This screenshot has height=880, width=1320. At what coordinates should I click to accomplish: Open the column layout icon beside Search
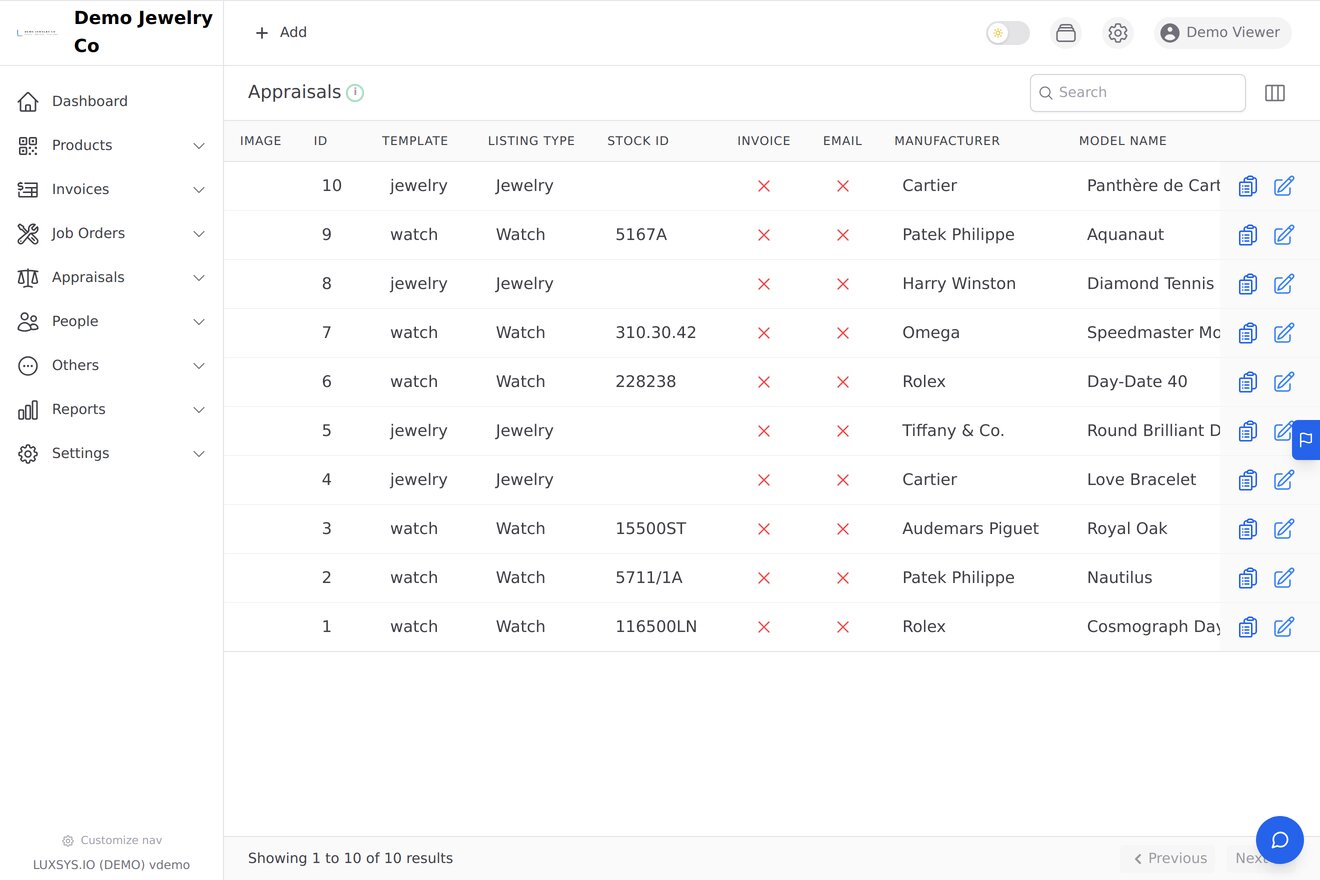point(1275,93)
